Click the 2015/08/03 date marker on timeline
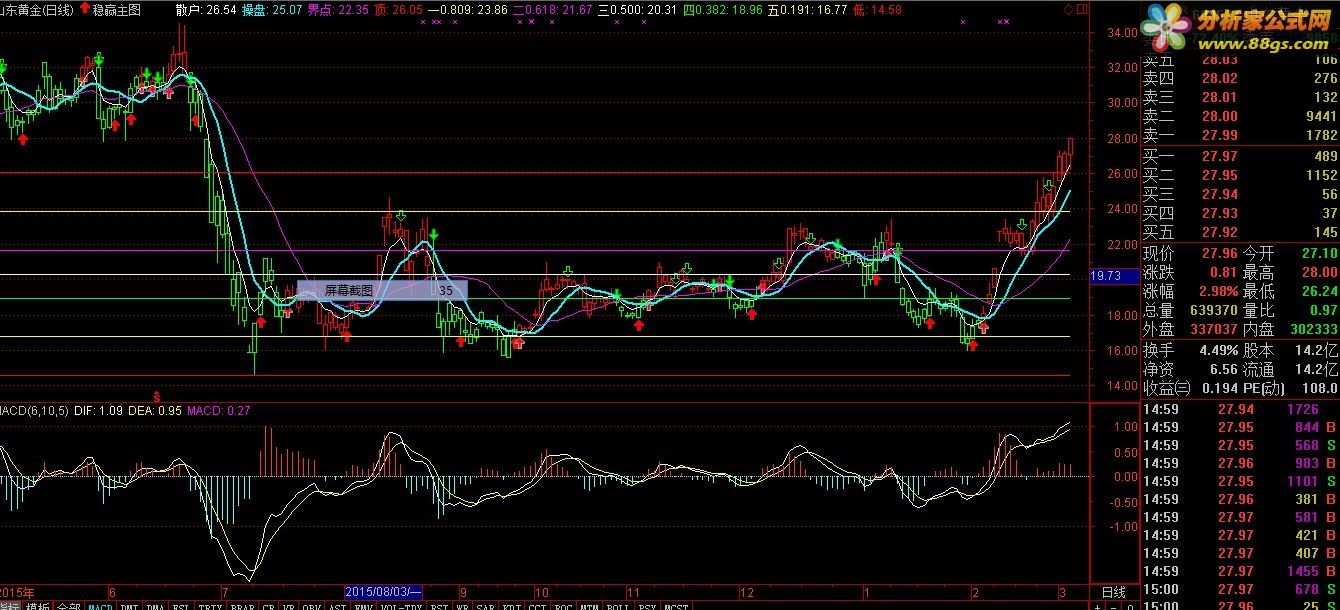1340x610 pixels. pos(383,592)
